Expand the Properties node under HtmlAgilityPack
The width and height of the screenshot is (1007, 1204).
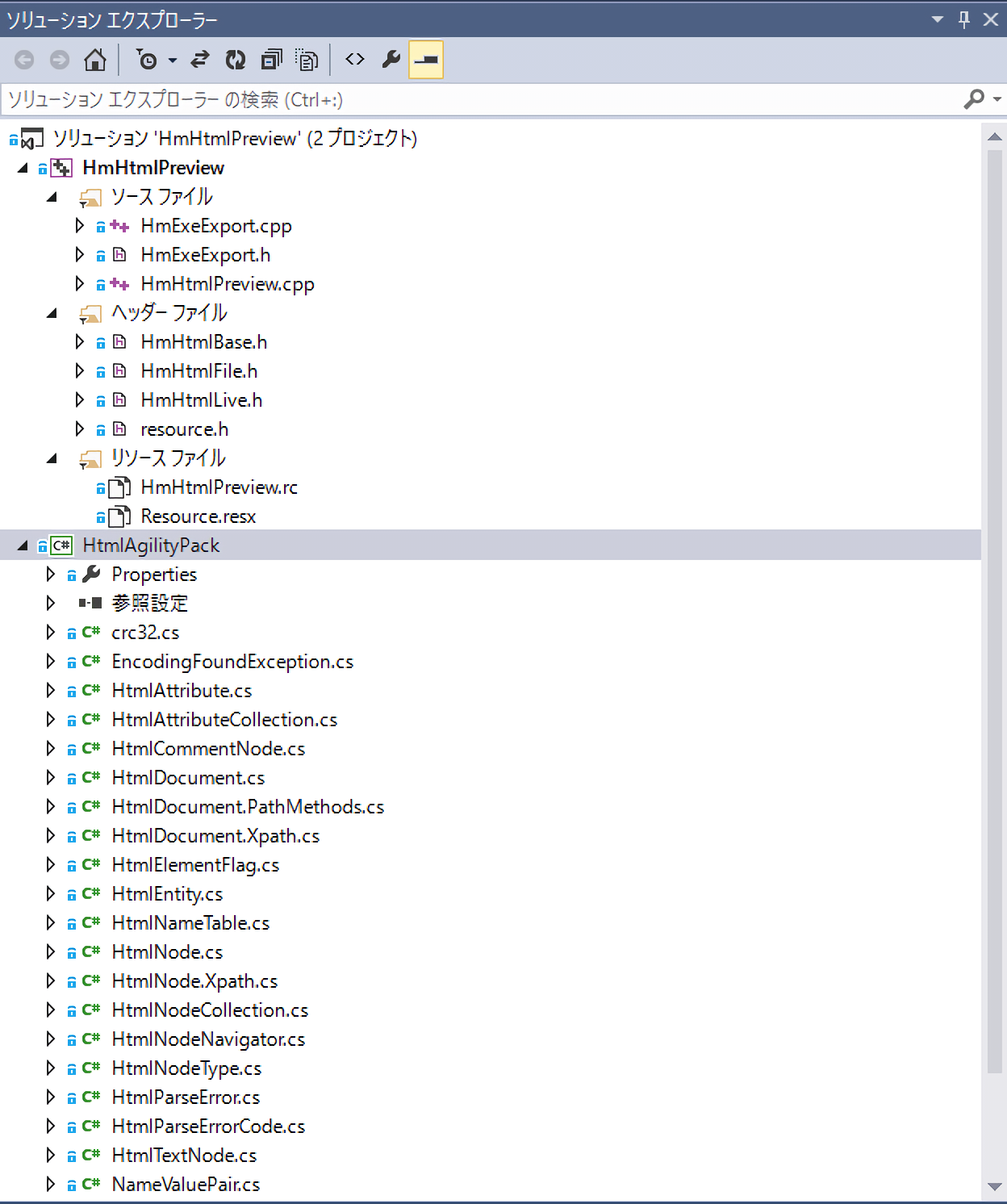pyautogui.click(x=51, y=575)
